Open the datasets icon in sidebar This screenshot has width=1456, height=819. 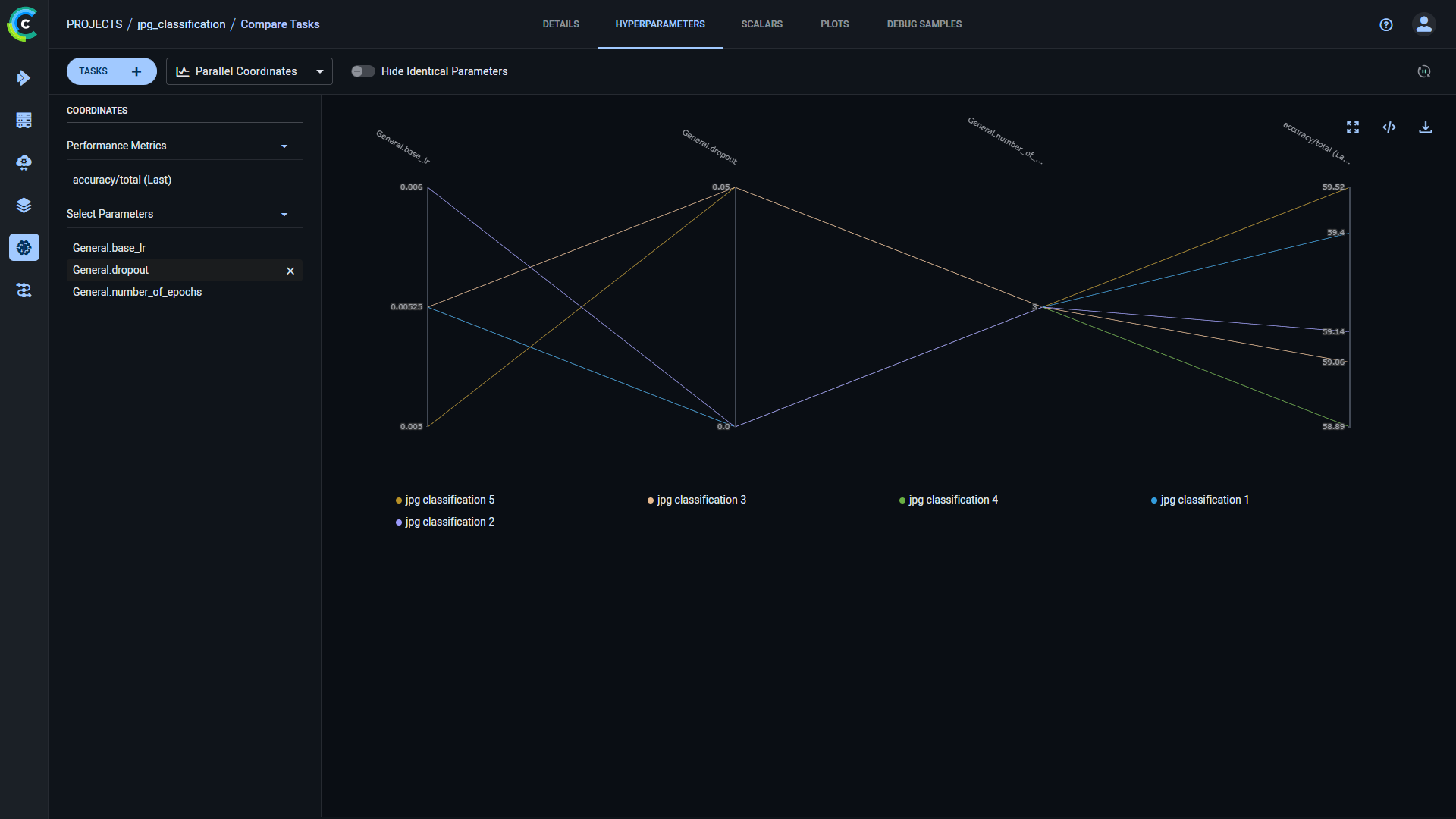click(x=24, y=121)
